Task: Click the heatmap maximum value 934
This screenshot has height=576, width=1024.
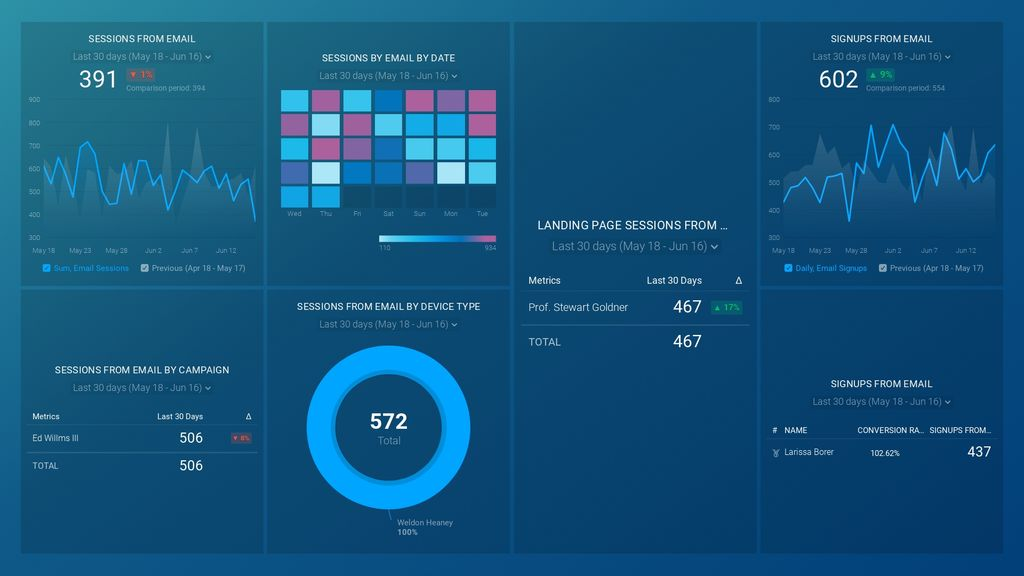Action: 490,248
